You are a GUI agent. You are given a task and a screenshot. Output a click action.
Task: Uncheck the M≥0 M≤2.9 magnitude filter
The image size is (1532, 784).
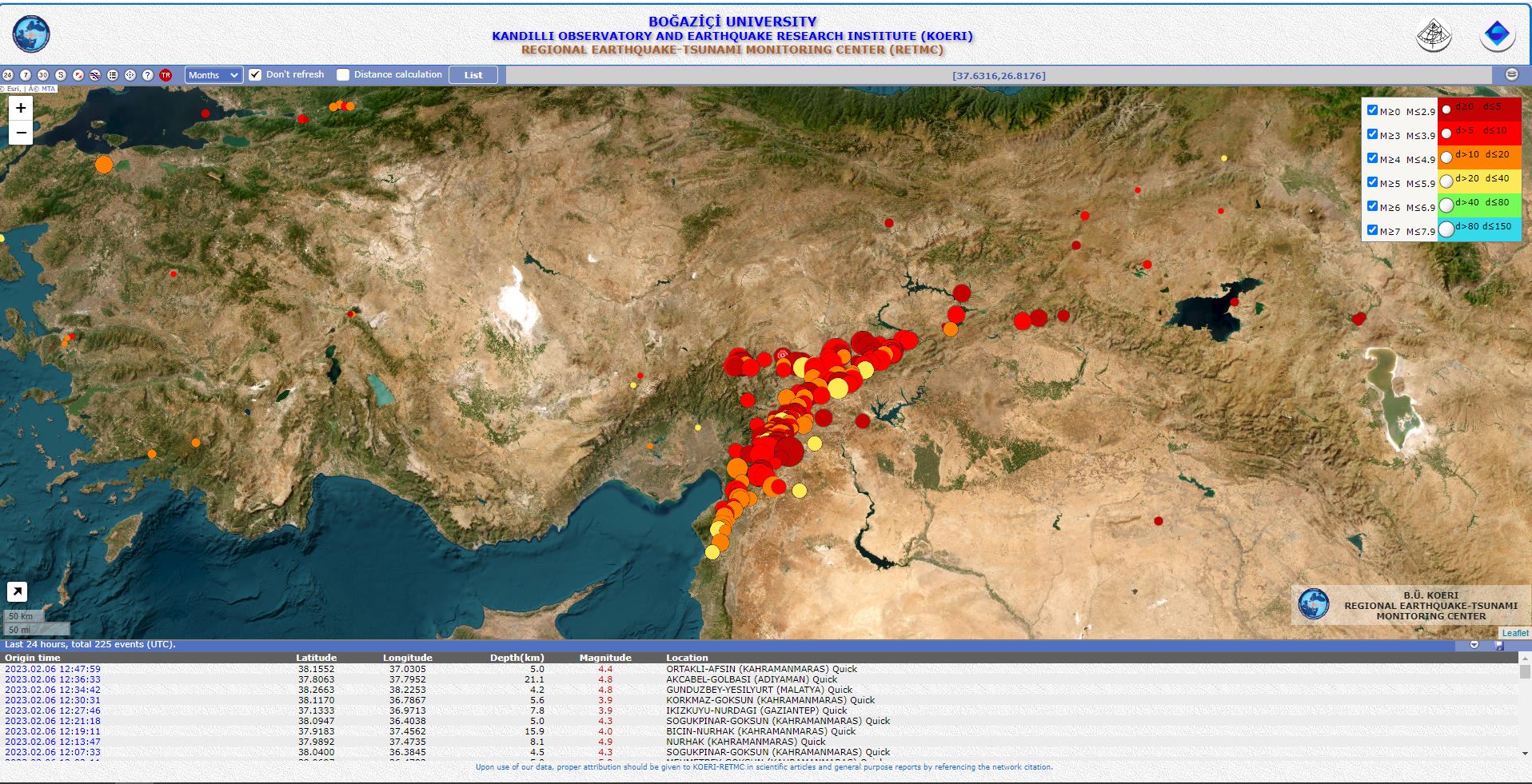pos(1372,110)
